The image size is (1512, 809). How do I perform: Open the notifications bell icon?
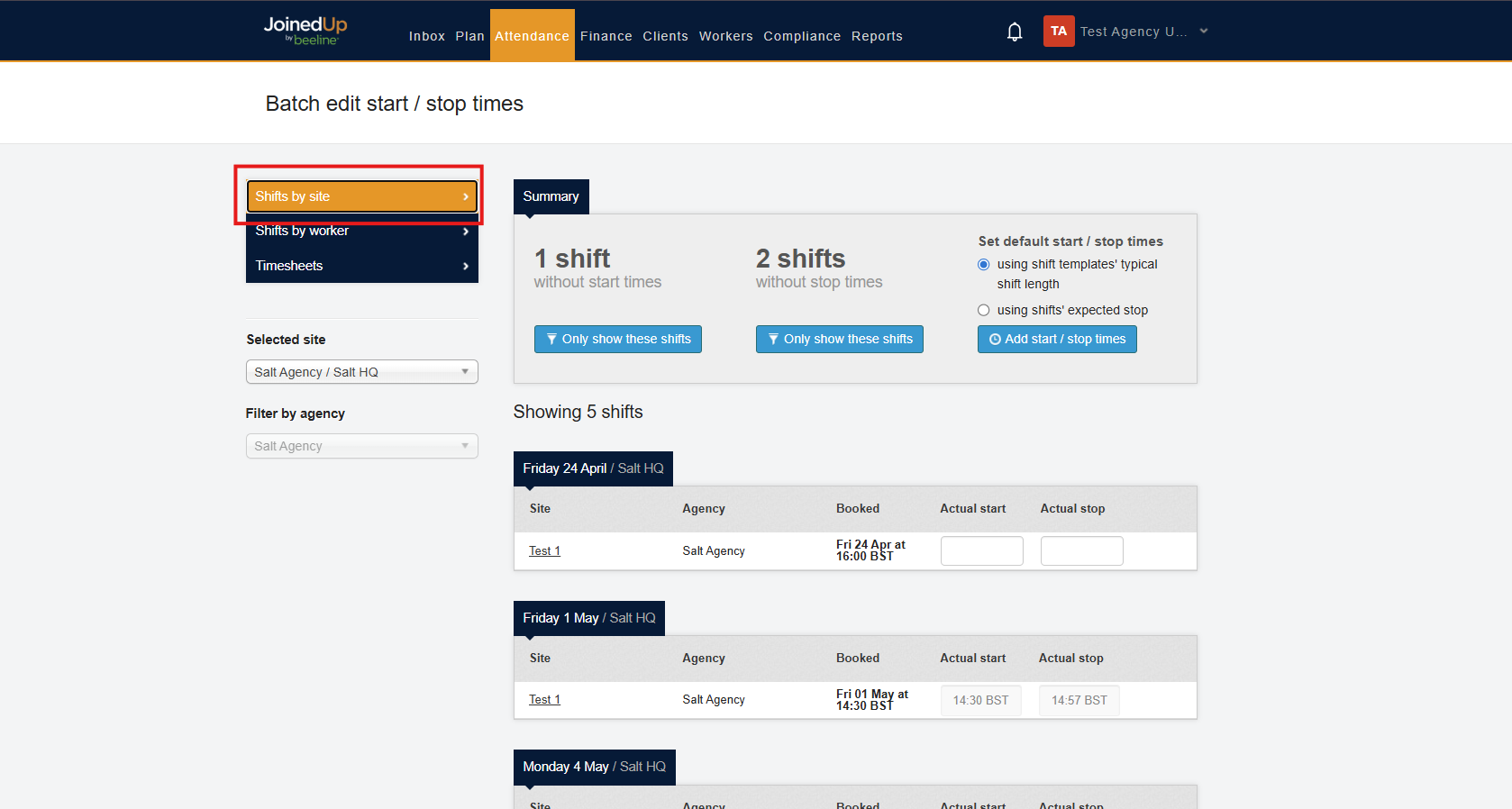point(1015,32)
